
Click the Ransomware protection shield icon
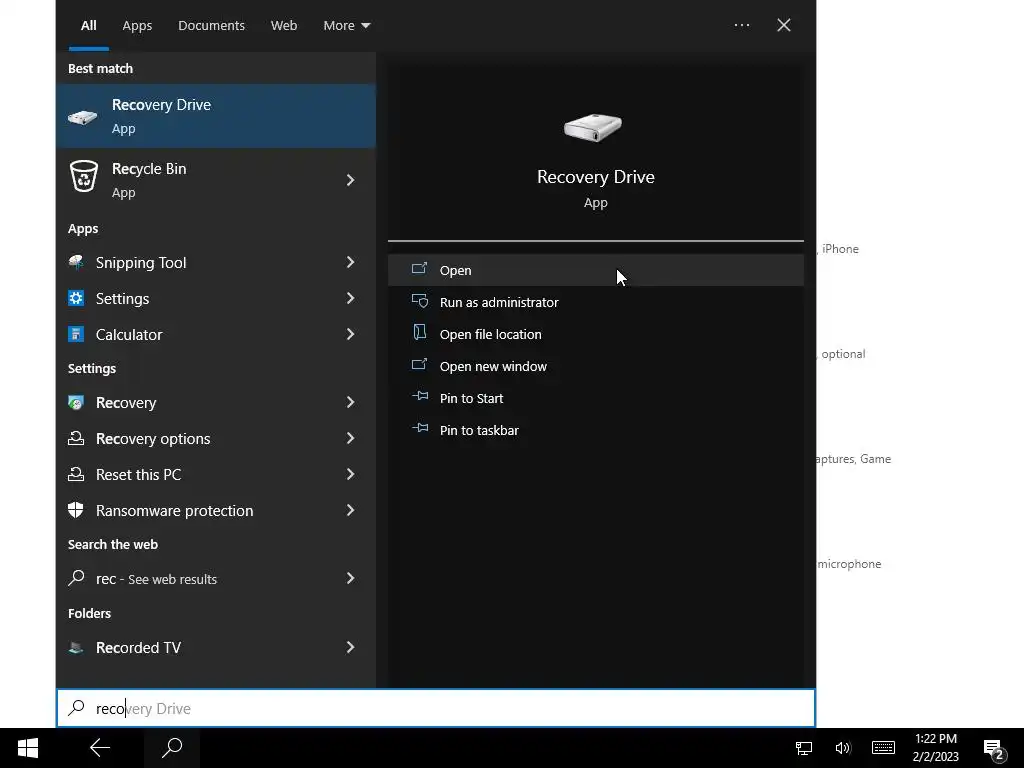pos(76,510)
